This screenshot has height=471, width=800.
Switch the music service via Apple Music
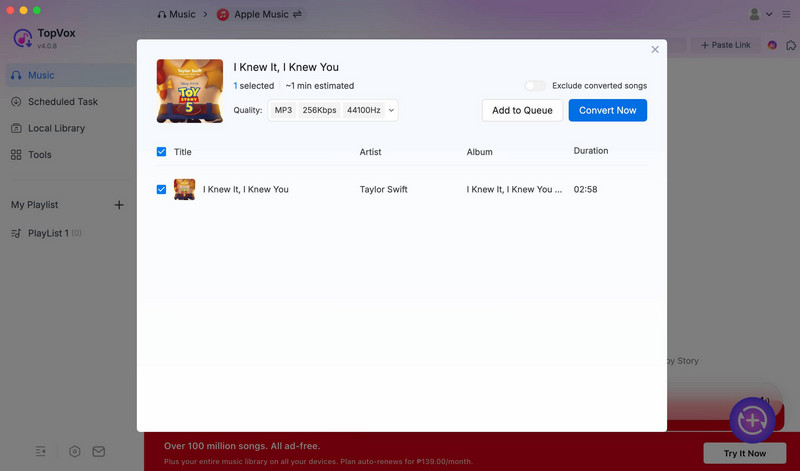point(268,14)
